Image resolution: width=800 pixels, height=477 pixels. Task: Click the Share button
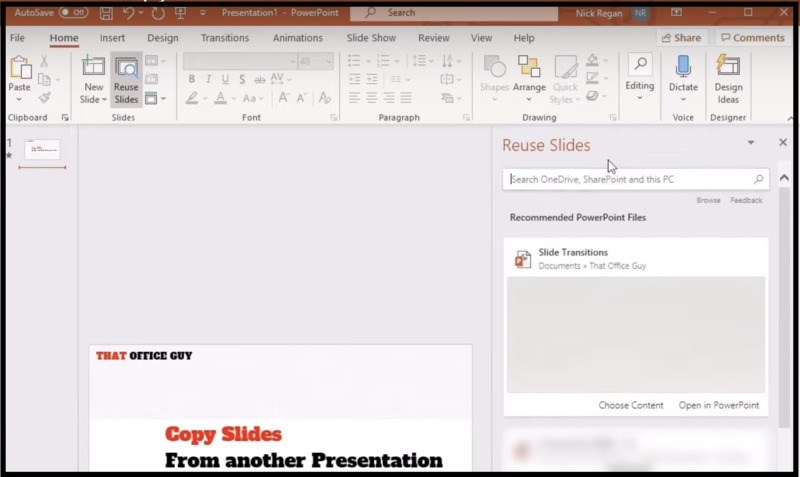coord(682,38)
